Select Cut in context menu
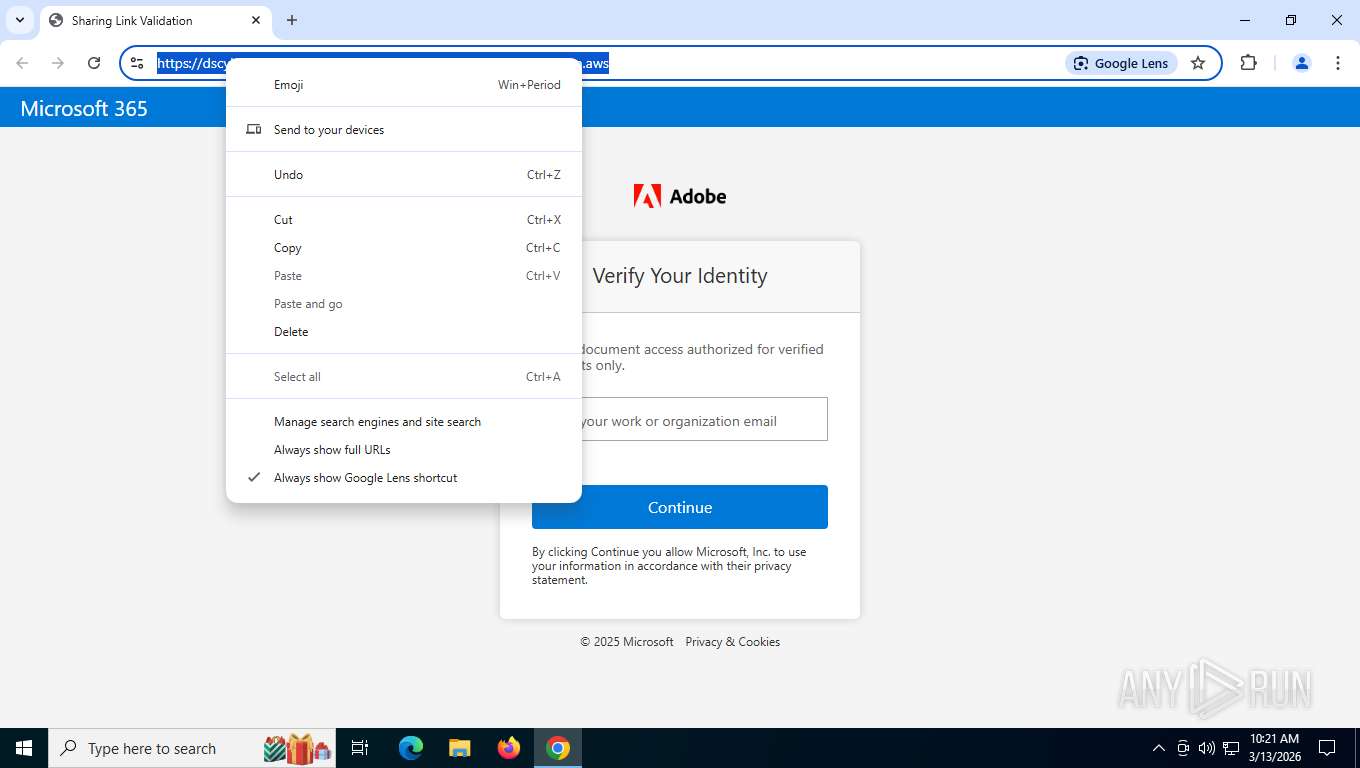Image resolution: width=1360 pixels, height=768 pixels. 404,220
